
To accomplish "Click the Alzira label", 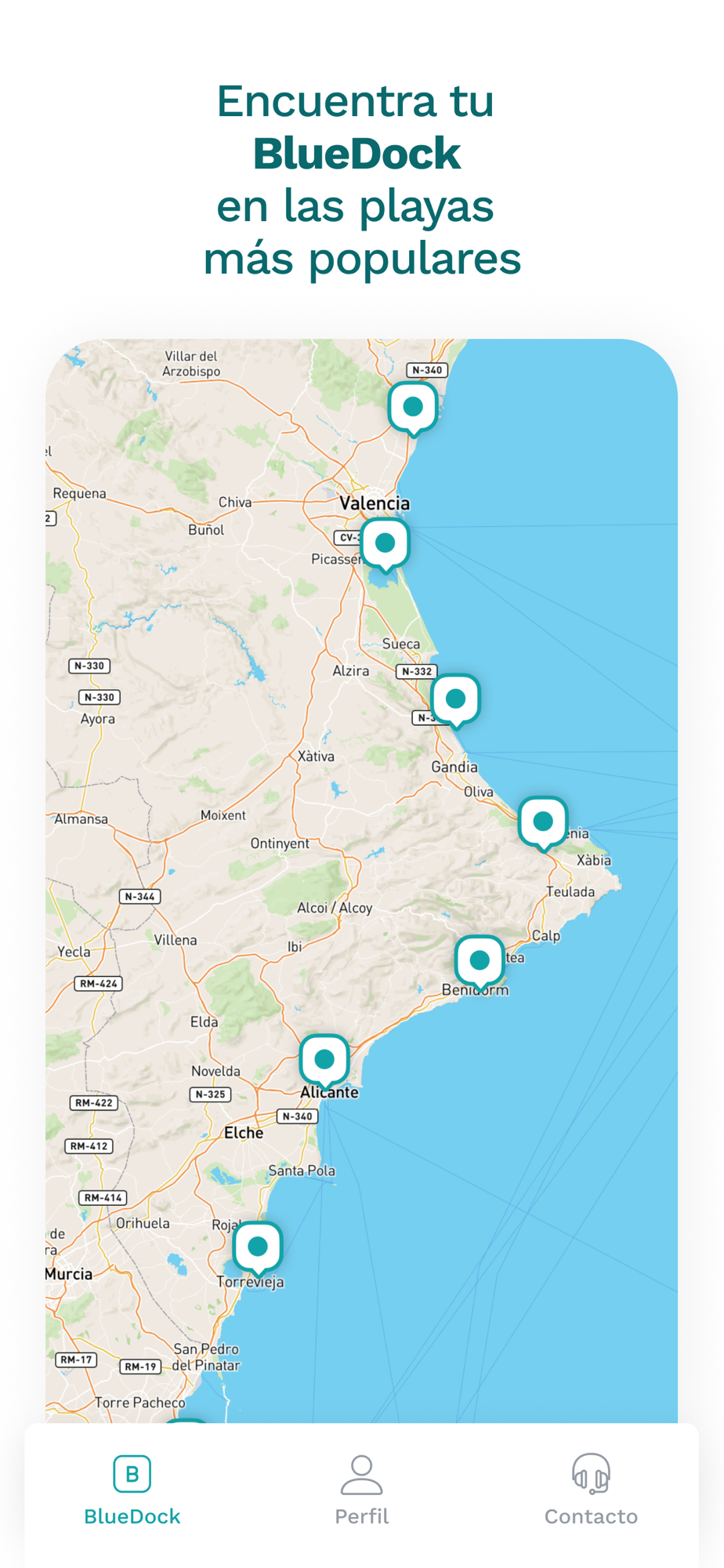I will pos(351,671).
